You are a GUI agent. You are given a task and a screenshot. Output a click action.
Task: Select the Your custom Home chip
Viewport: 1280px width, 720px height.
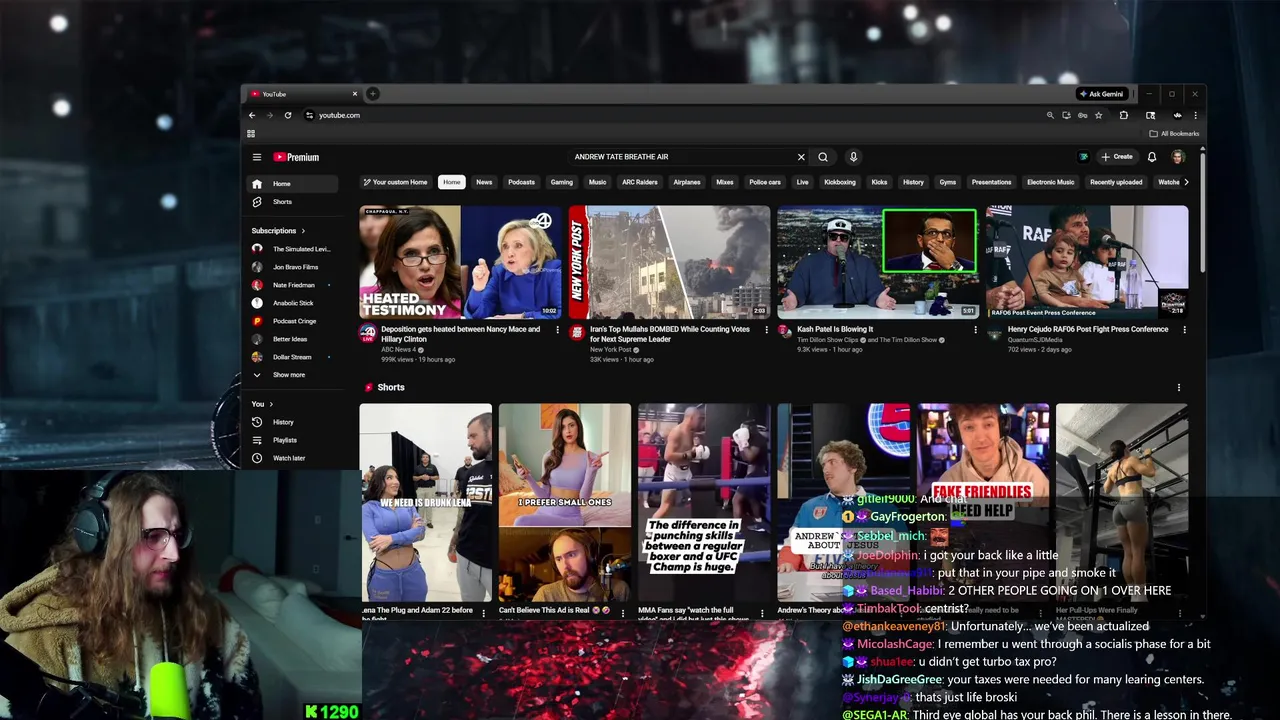coord(396,182)
